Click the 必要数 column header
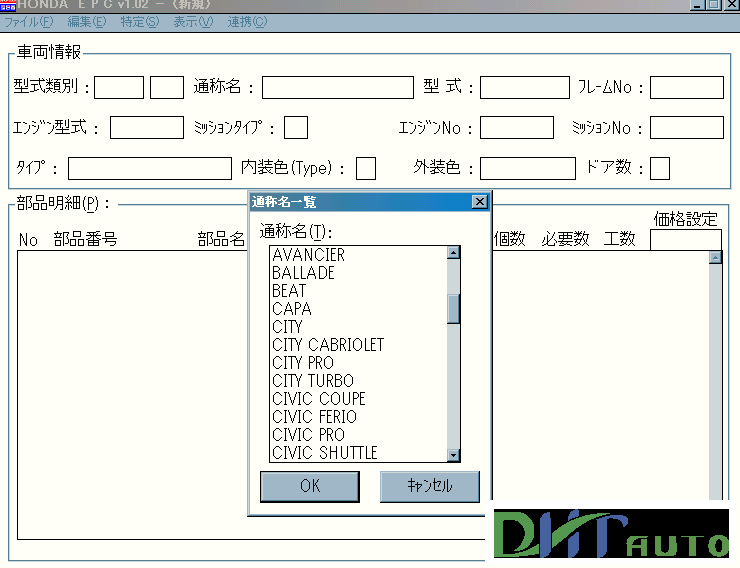 [x=565, y=239]
